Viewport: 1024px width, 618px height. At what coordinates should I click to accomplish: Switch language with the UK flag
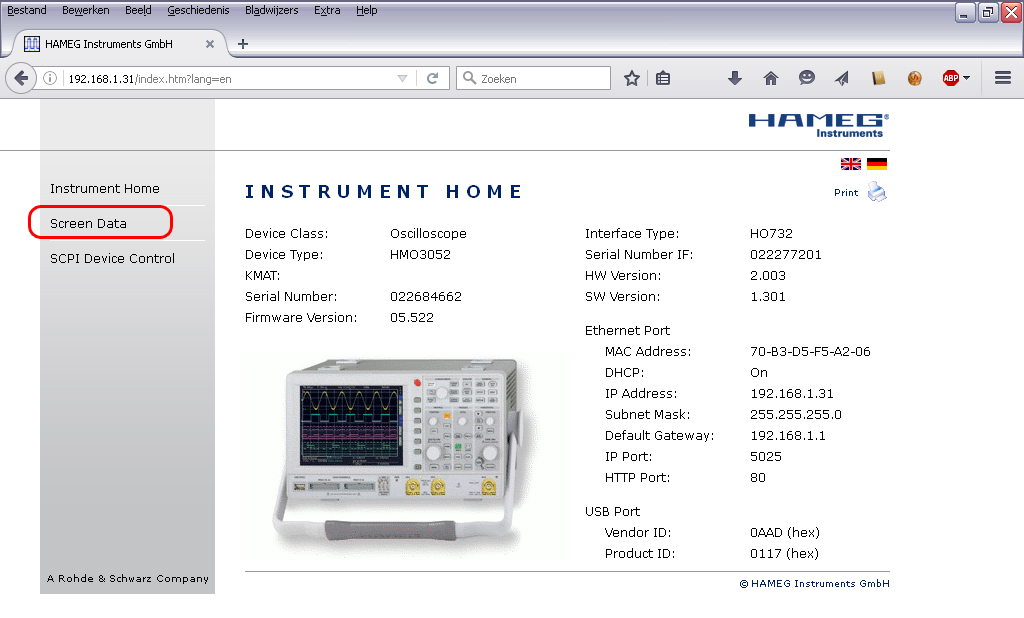[x=850, y=163]
